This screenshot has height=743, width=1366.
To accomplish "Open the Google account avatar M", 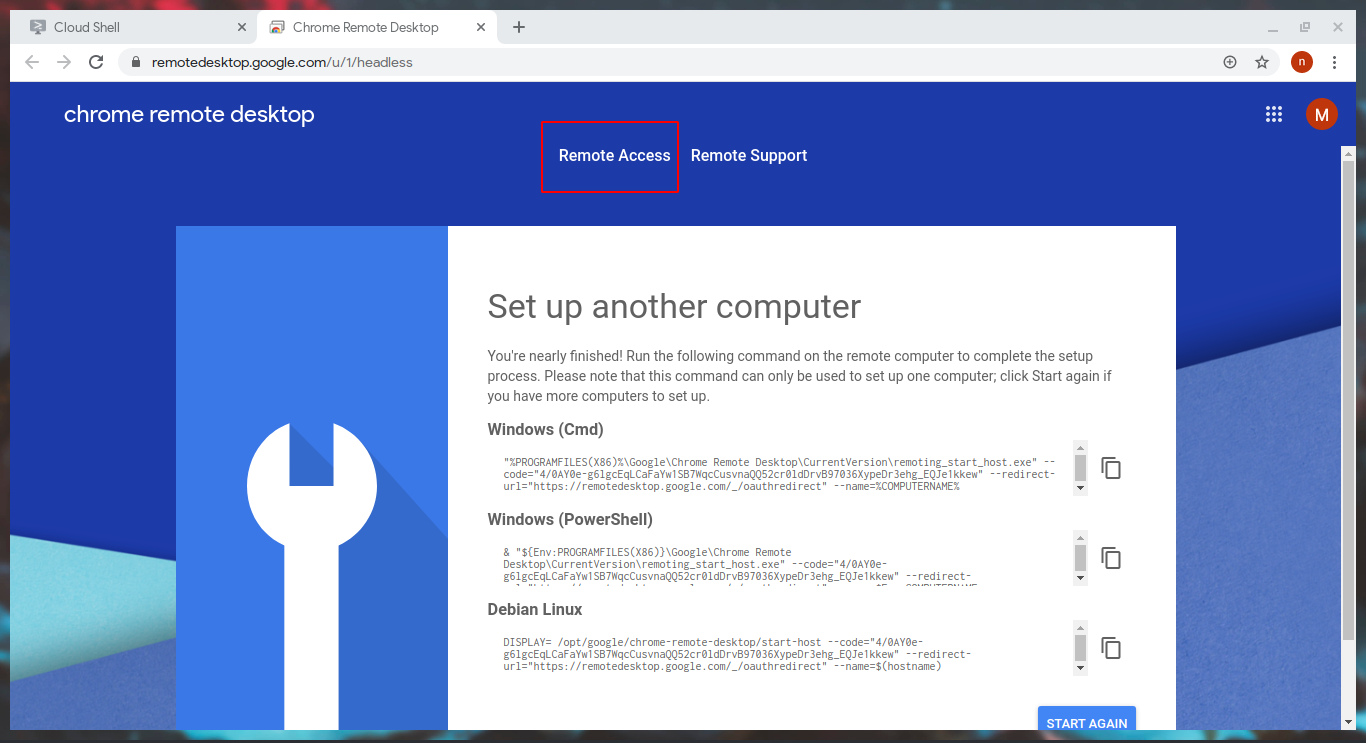I will point(1322,114).
